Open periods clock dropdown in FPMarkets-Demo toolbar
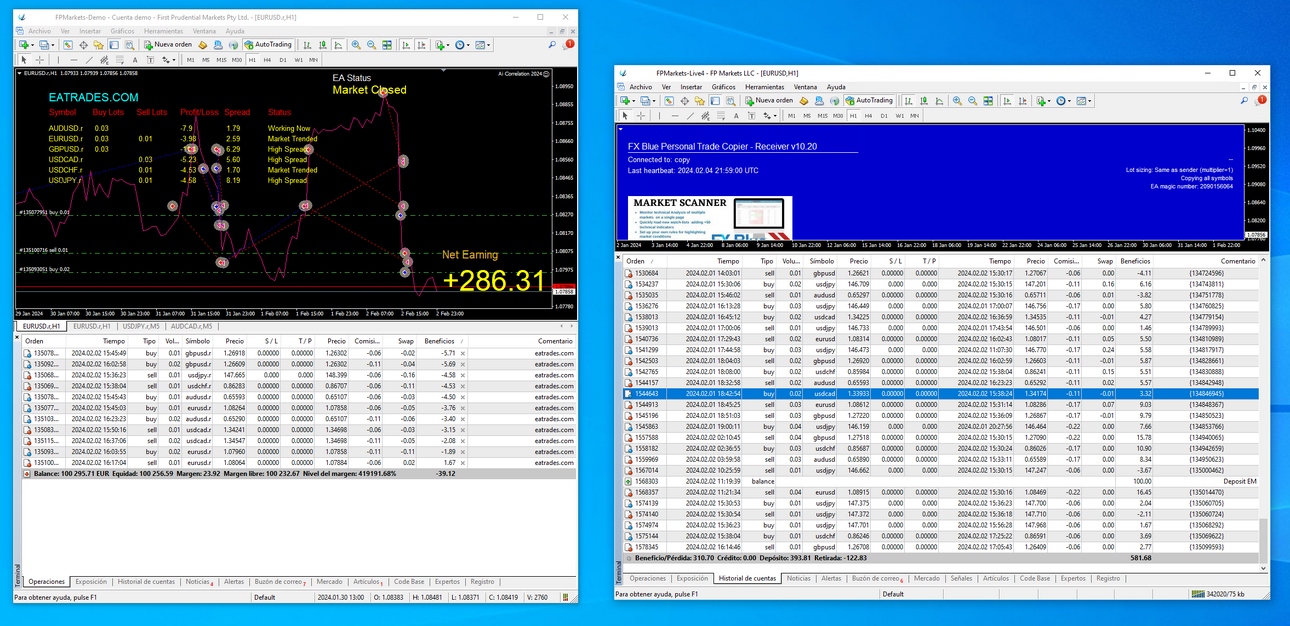Screen dimensions: 1290x626 click(x=462, y=45)
